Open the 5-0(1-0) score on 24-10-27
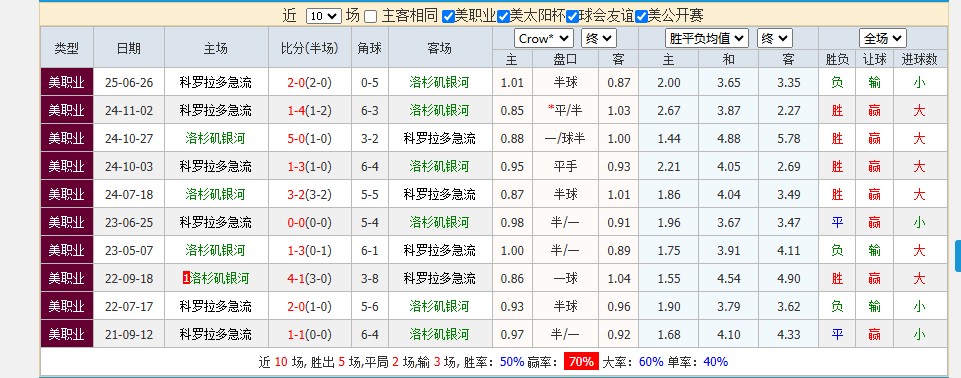Screen dimensions: 961x378 (310, 138)
